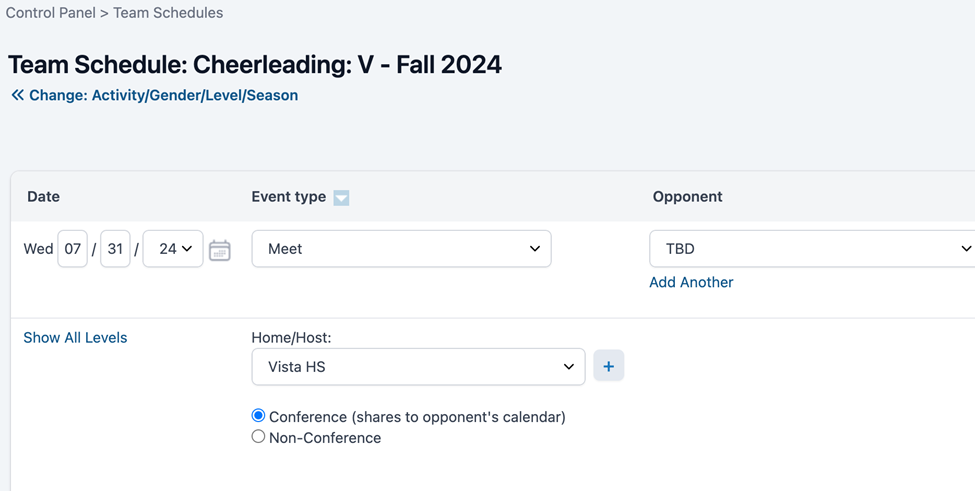Click the plus button beside Vista HS

(609, 366)
